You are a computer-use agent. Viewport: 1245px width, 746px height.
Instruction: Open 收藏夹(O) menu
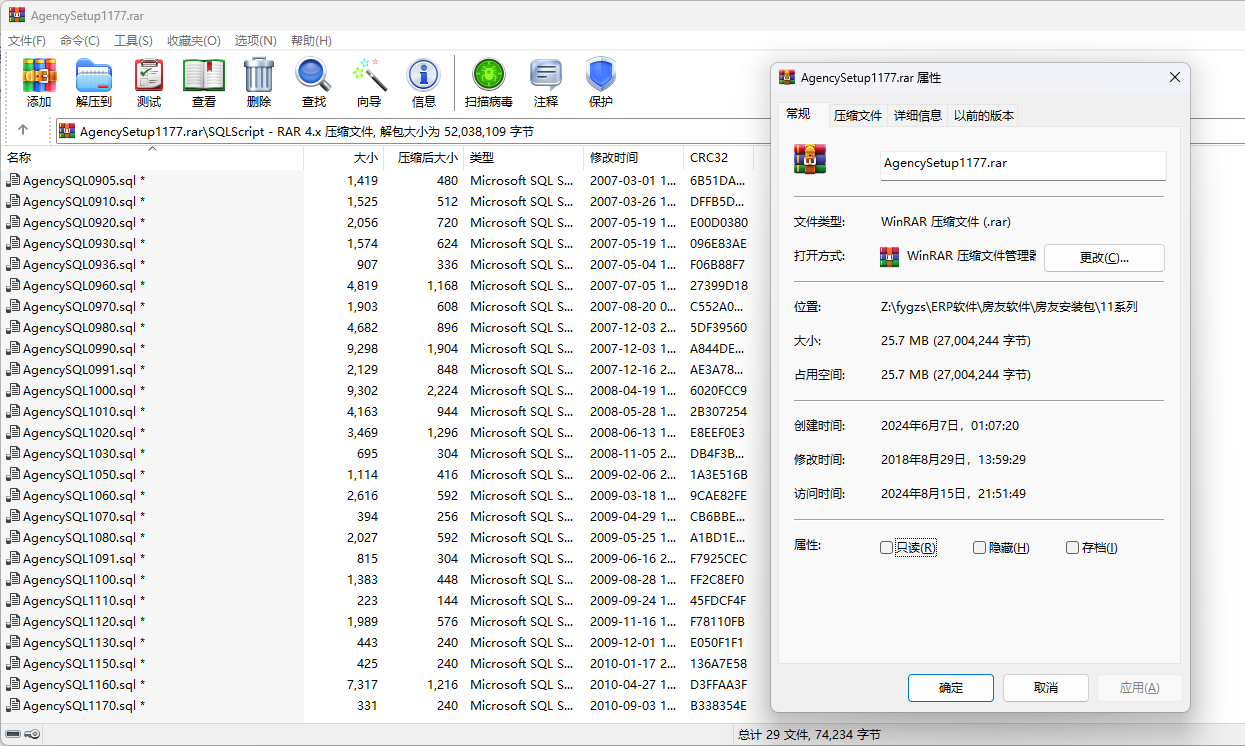coord(194,41)
